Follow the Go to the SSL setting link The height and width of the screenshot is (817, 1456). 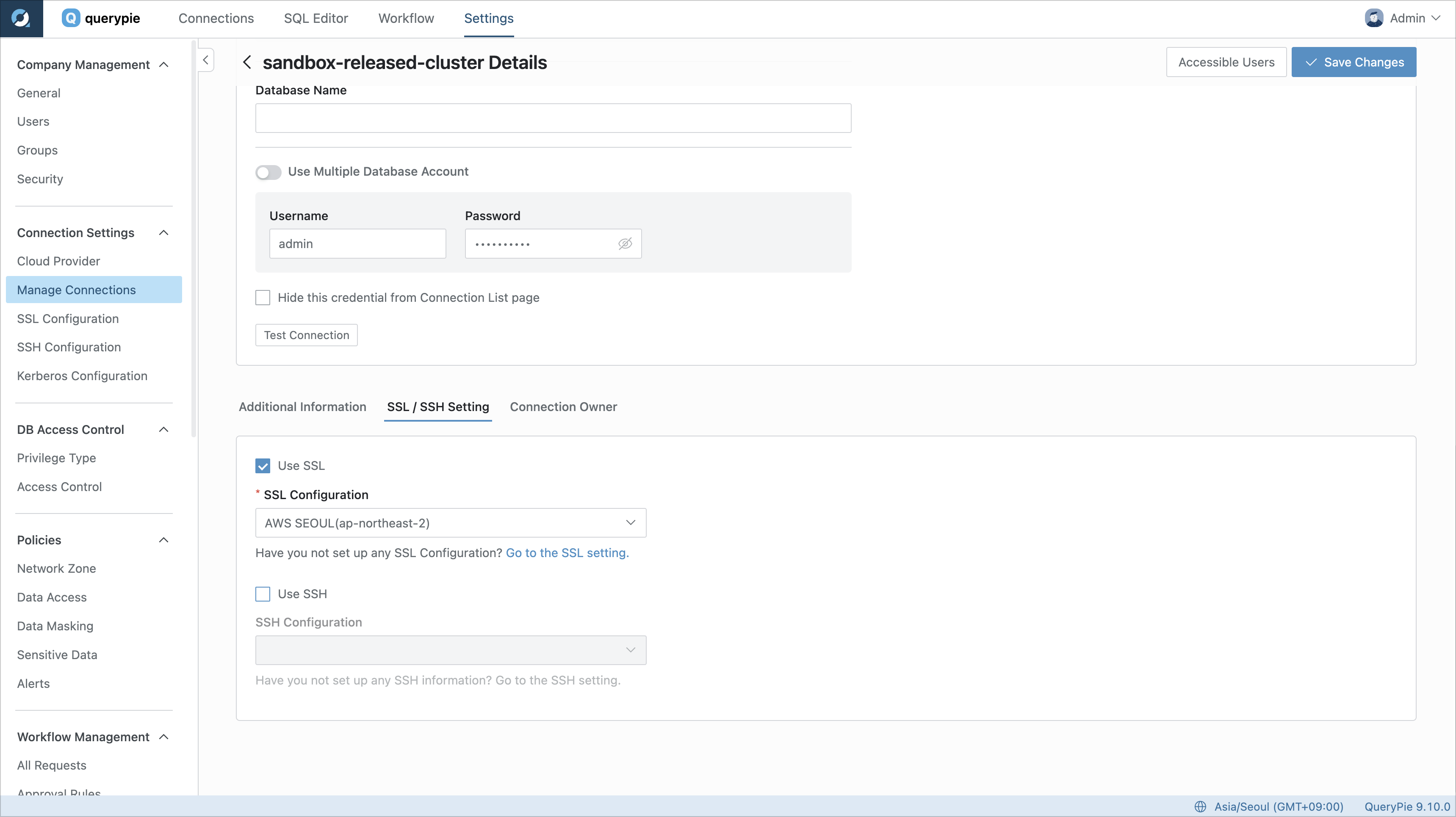pyautogui.click(x=567, y=552)
